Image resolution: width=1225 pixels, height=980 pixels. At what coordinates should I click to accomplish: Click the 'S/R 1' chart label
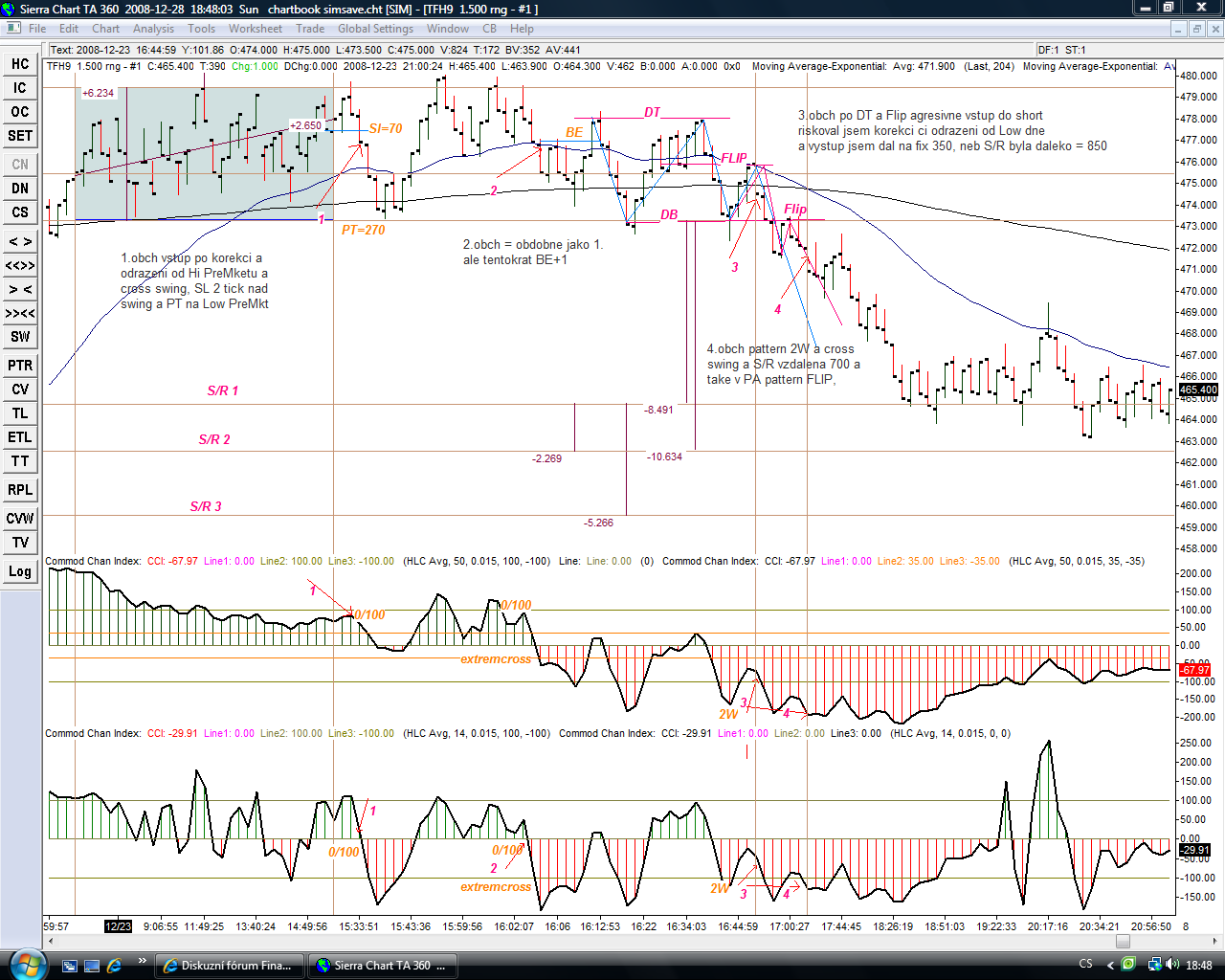click(223, 390)
